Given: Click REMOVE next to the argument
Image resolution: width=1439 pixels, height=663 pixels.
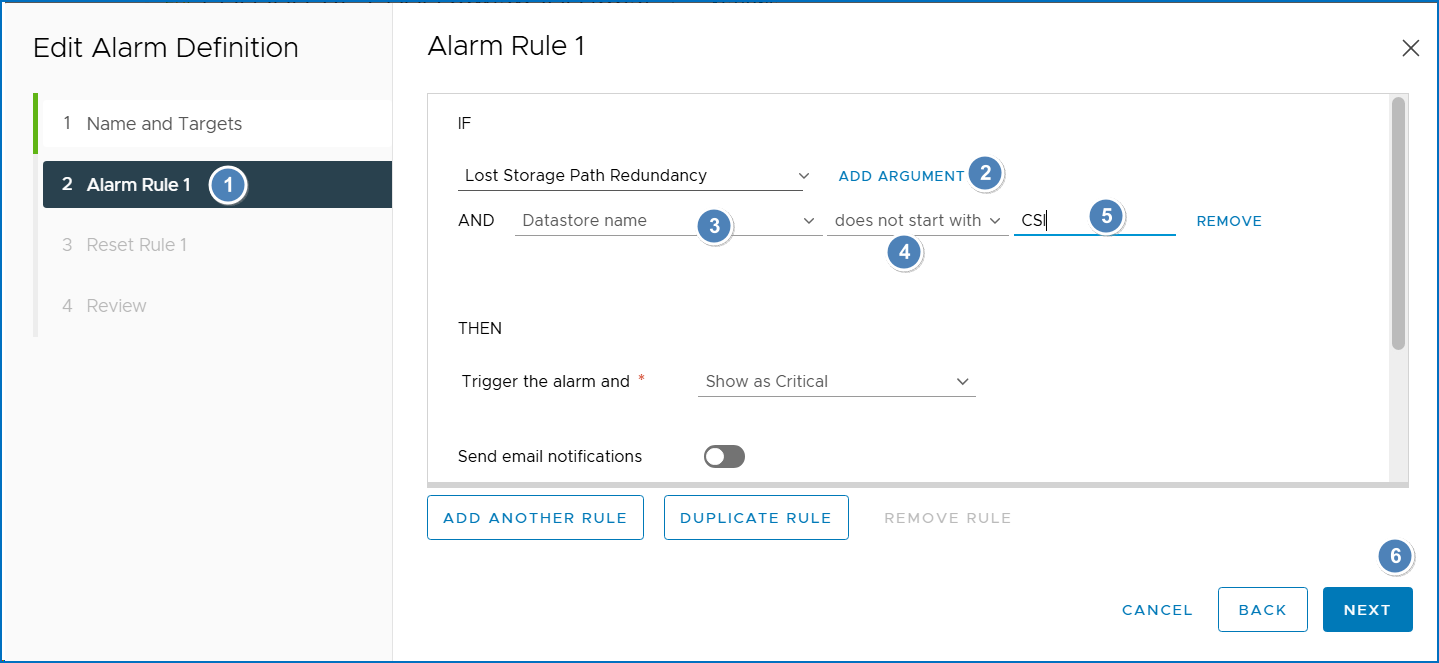Looking at the screenshot, I should coord(1229,221).
